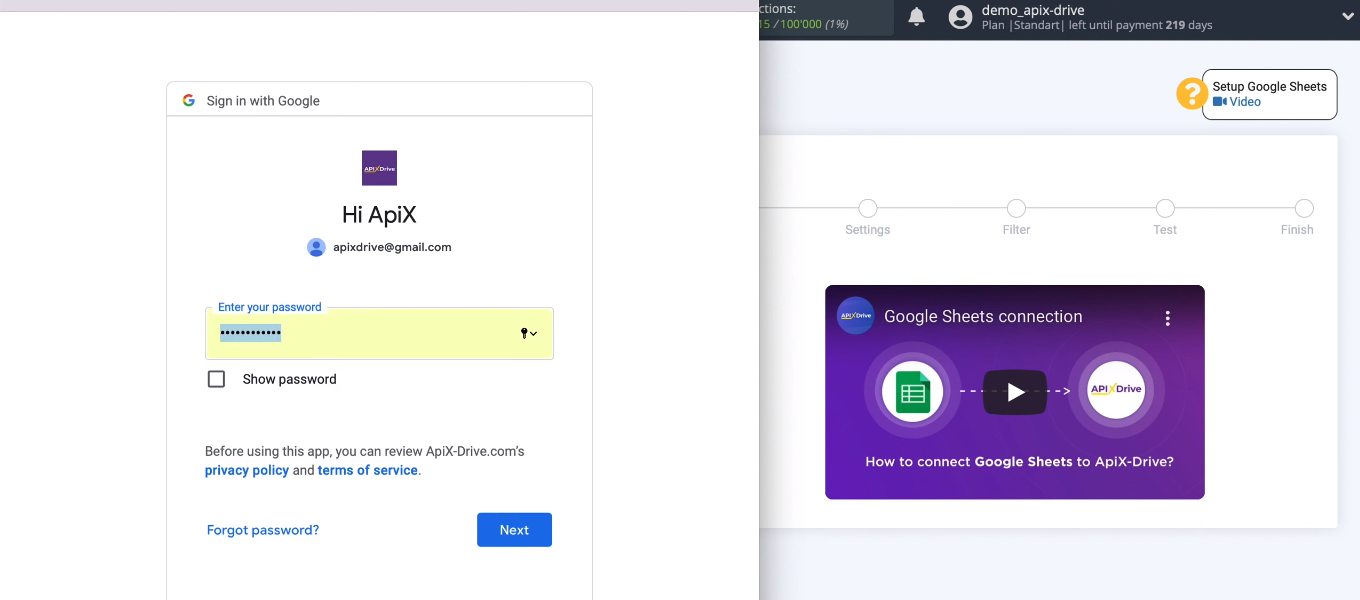Screen dimensions: 1360x600
Task: Select the Settings step circle
Action: point(868,208)
